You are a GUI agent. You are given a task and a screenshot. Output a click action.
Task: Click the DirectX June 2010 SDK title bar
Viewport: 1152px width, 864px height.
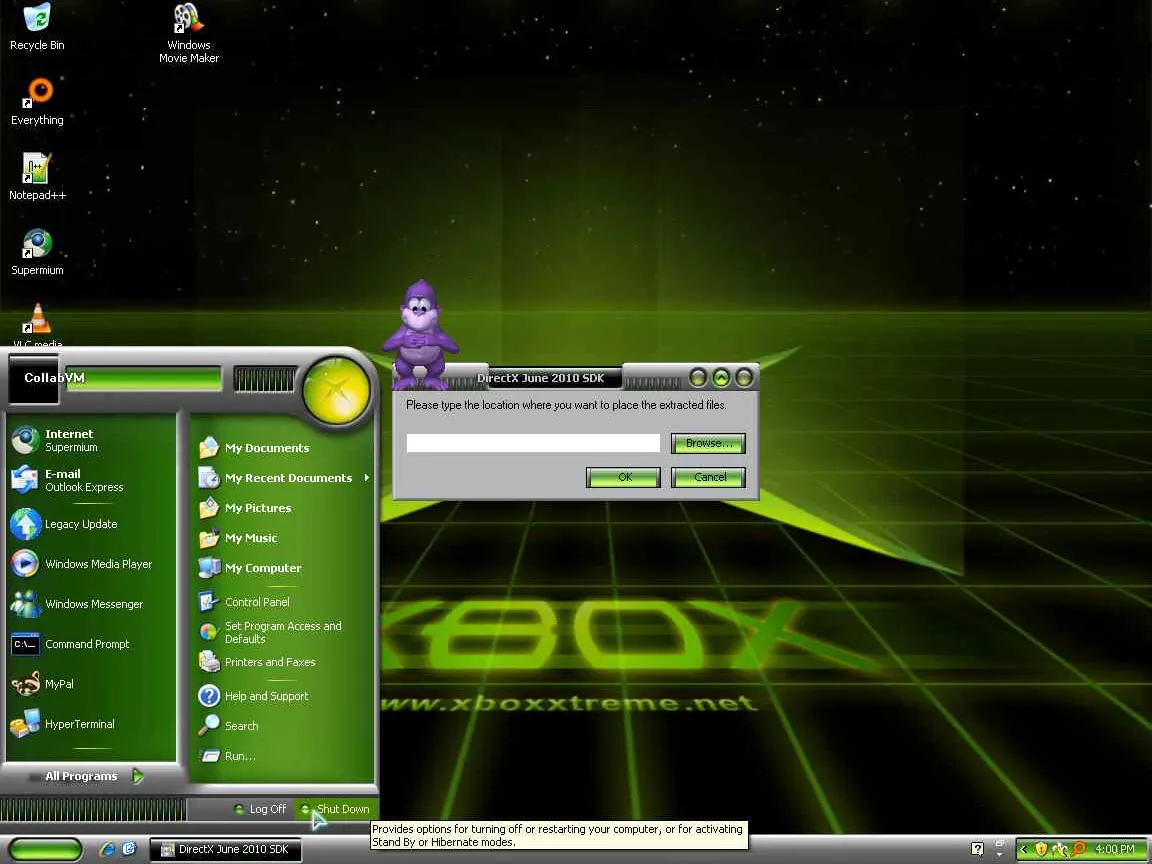click(x=541, y=378)
